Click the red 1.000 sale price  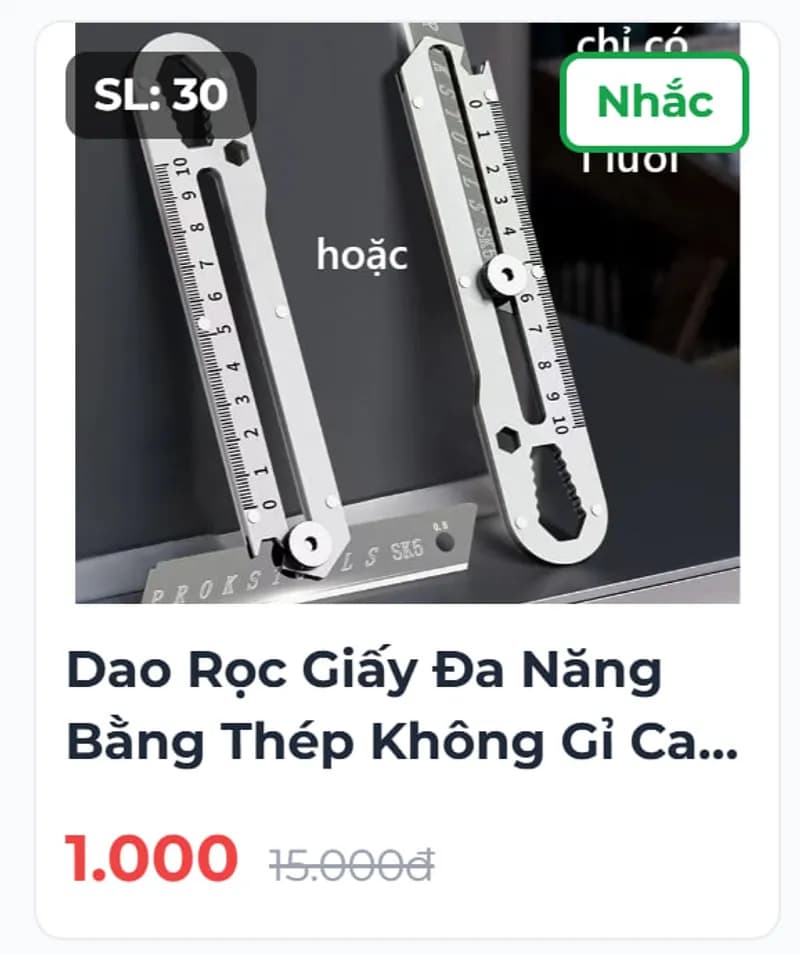pos(151,858)
